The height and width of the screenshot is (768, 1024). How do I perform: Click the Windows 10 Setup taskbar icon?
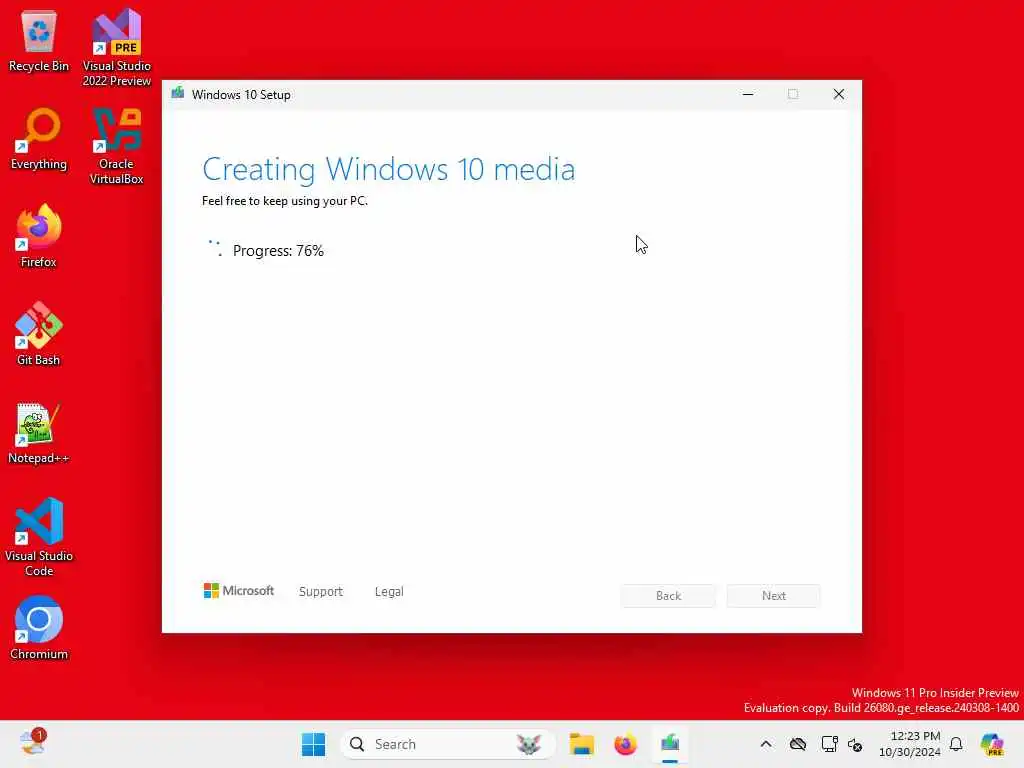[x=670, y=744]
